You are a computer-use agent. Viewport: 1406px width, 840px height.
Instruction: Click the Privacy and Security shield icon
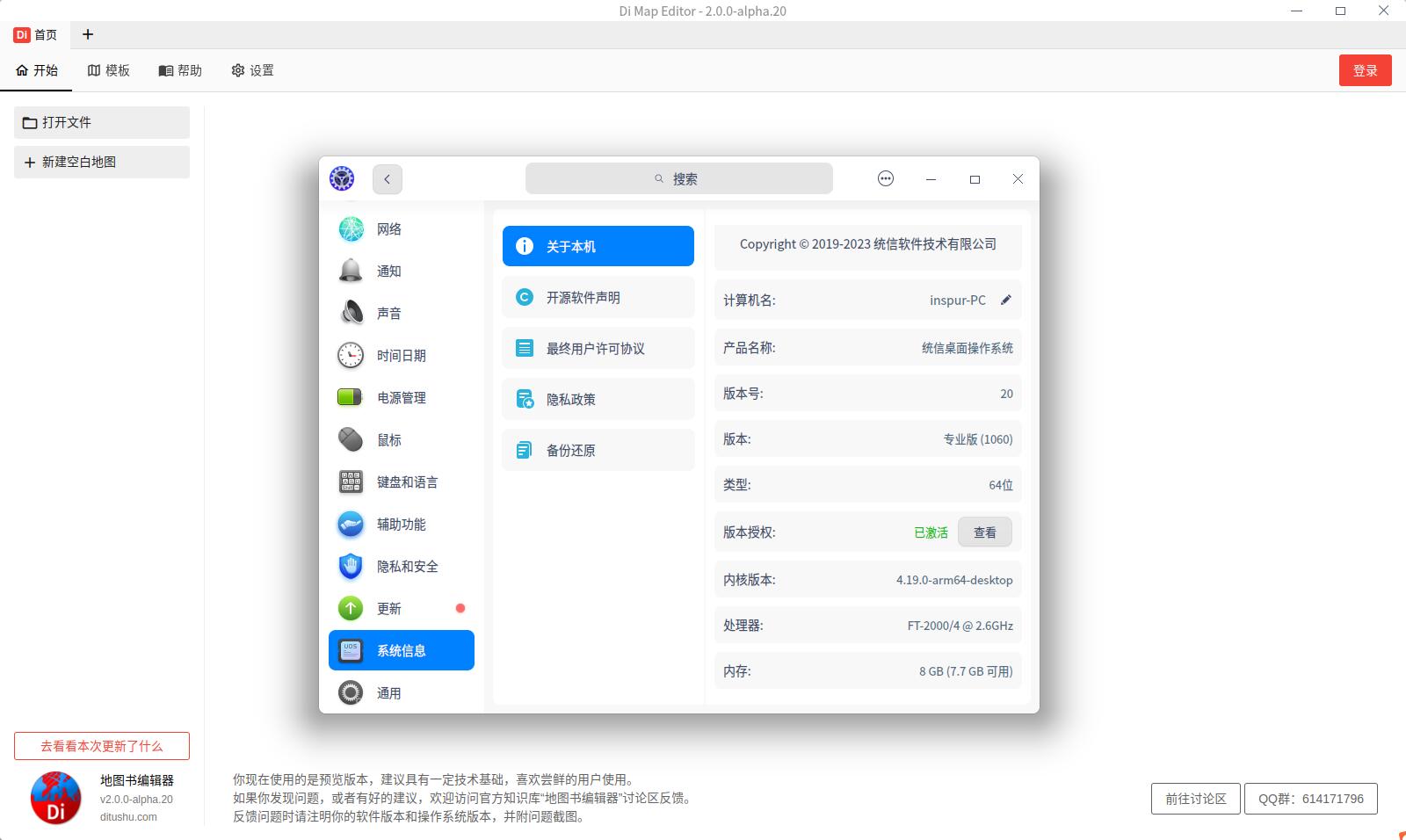351,567
